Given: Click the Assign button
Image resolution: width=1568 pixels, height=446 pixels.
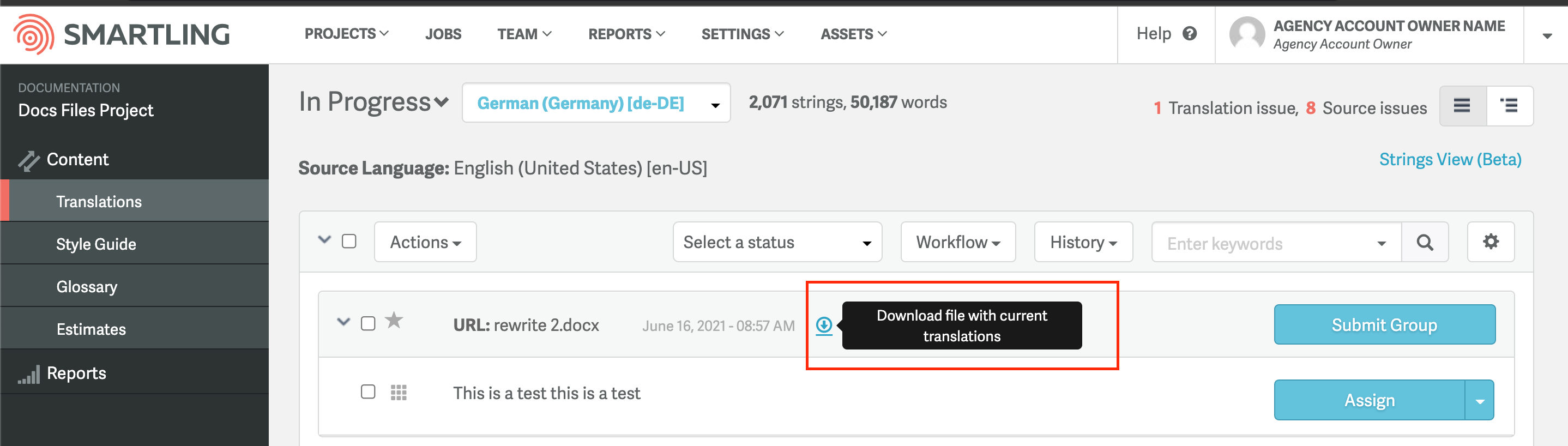Looking at the screenshot, I should pos(1370,400).
